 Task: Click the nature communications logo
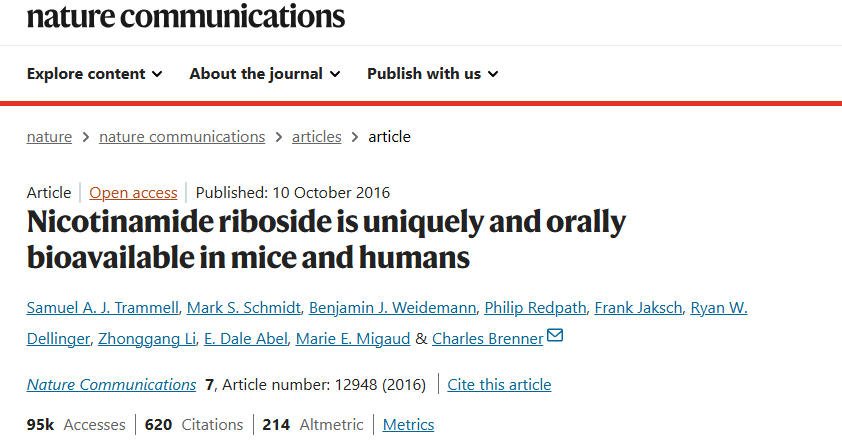tap(186, 15)
